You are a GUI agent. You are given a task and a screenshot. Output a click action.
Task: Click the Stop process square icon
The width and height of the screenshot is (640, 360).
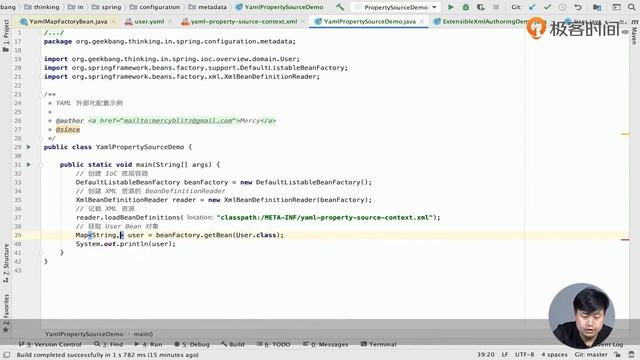click(x=496, y=7)
